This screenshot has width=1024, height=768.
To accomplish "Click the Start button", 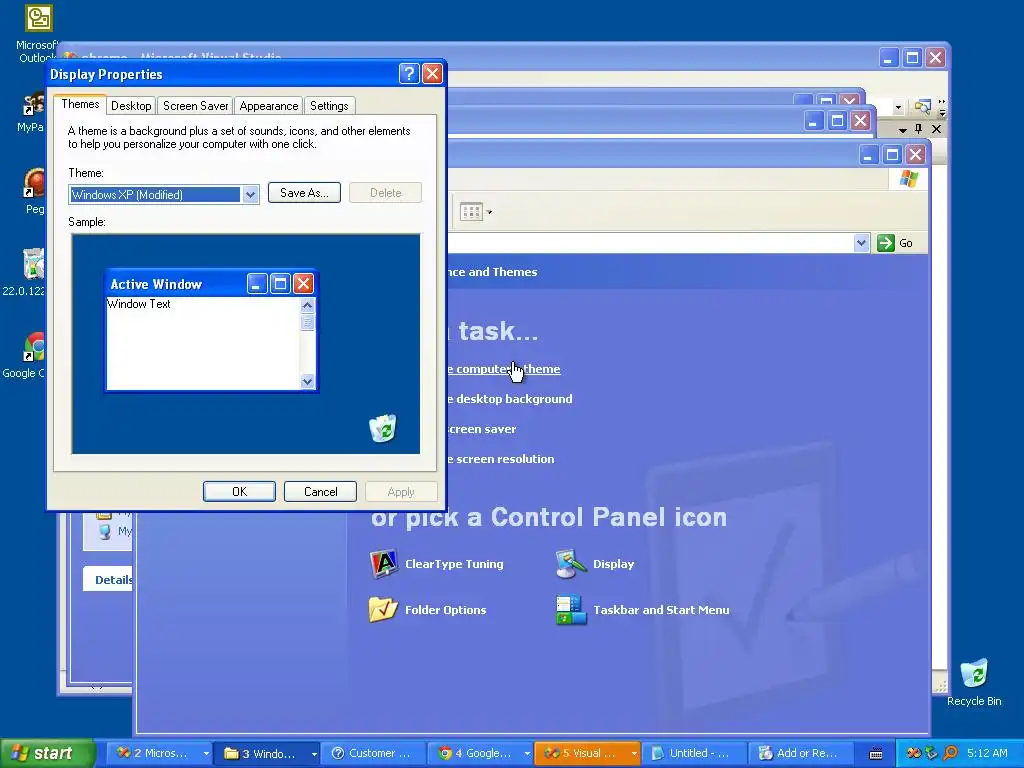I will coord(46,754).
